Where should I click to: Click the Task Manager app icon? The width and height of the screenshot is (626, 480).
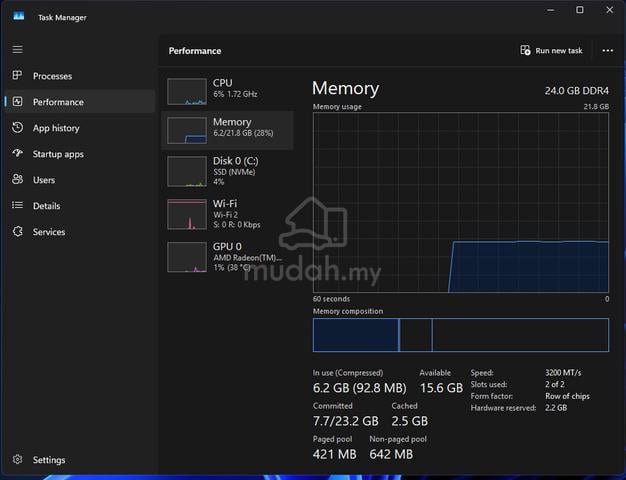coord(18,16)
